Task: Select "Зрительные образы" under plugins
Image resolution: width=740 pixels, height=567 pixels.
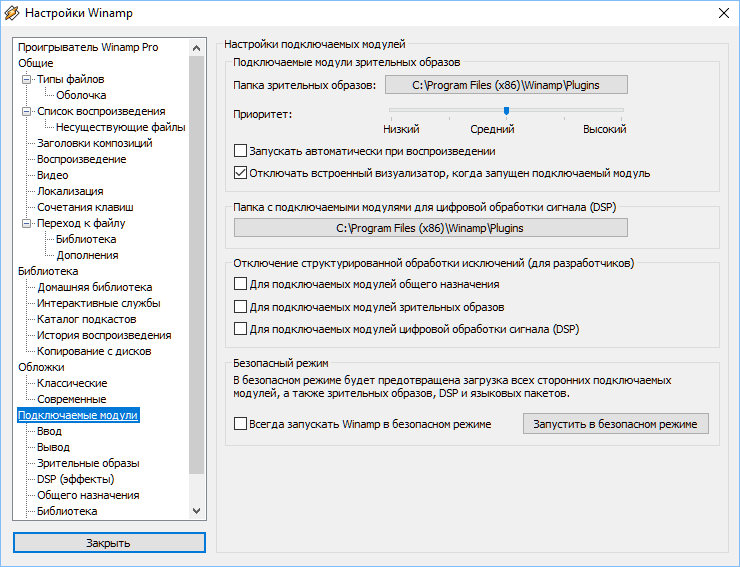Action: pyautogui.click(x=88, y=463)
